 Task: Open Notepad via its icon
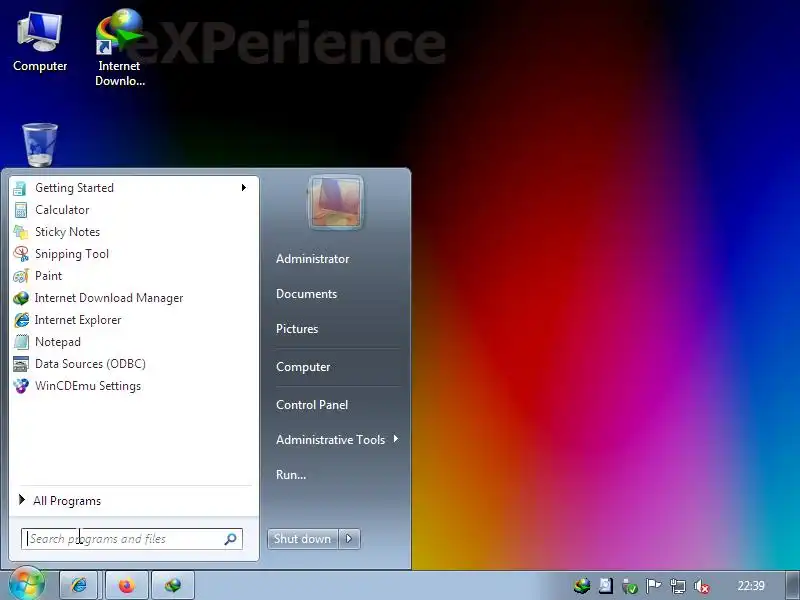click(x=20, y=342)
